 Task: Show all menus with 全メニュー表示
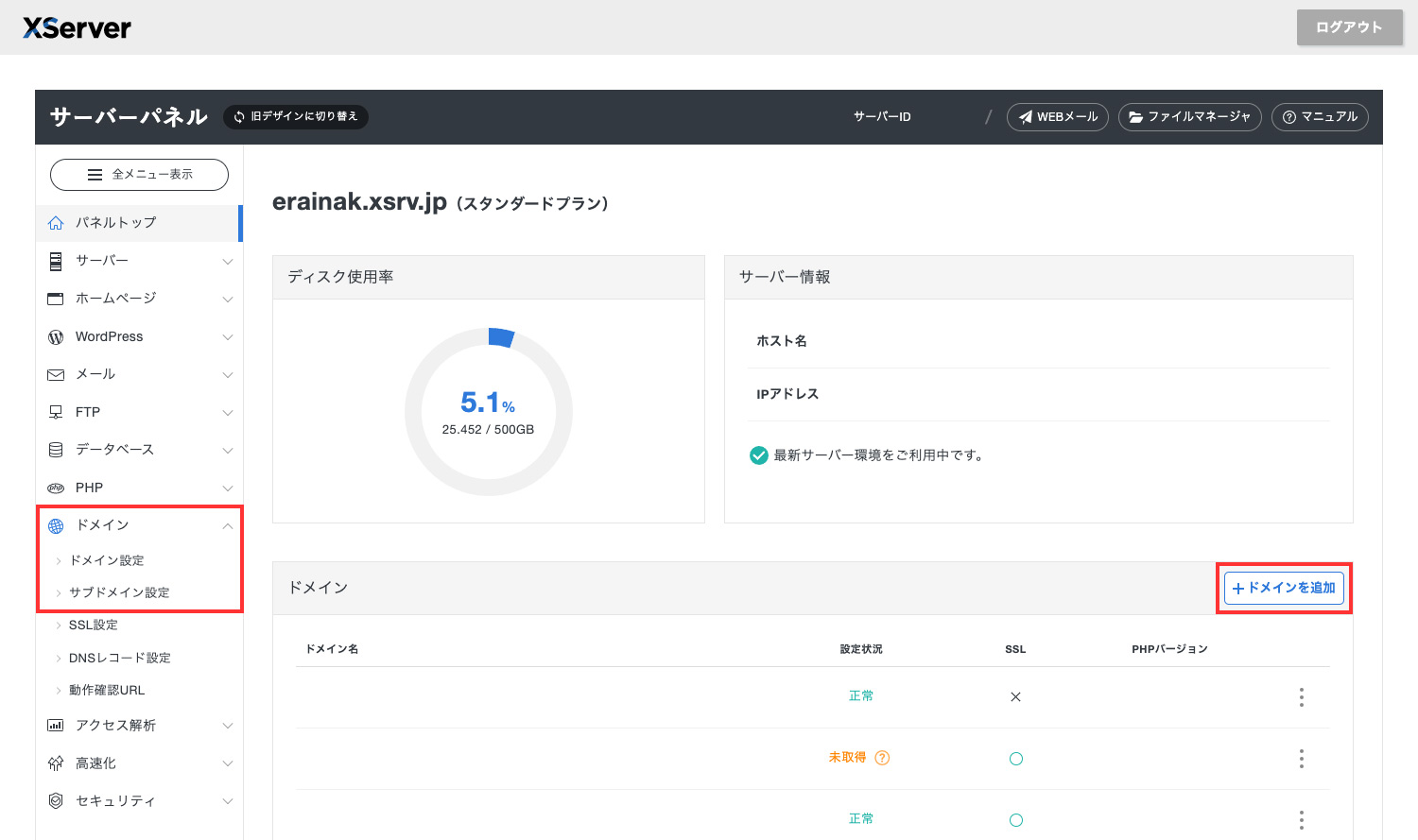click(139, 175)
